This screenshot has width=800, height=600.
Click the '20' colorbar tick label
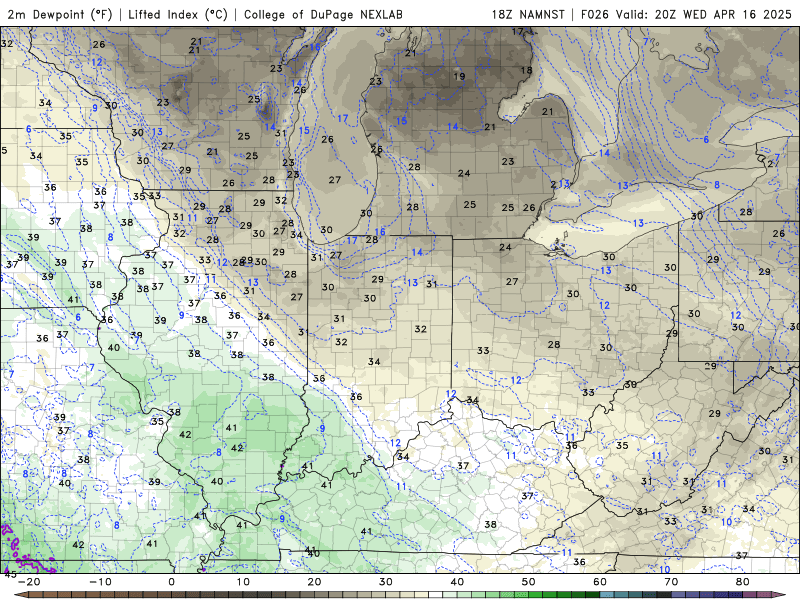(314, 582)
